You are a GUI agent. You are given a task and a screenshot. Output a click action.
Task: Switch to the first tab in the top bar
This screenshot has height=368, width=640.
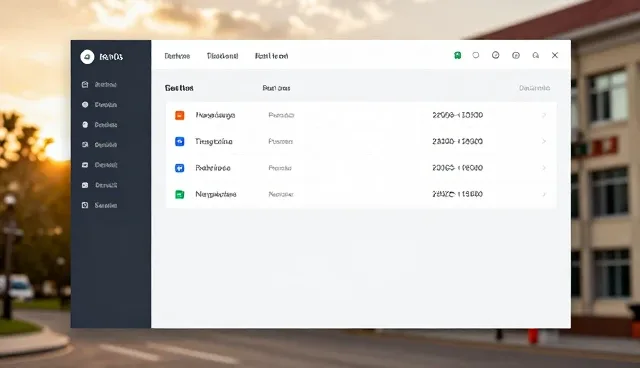coord(177,56)
